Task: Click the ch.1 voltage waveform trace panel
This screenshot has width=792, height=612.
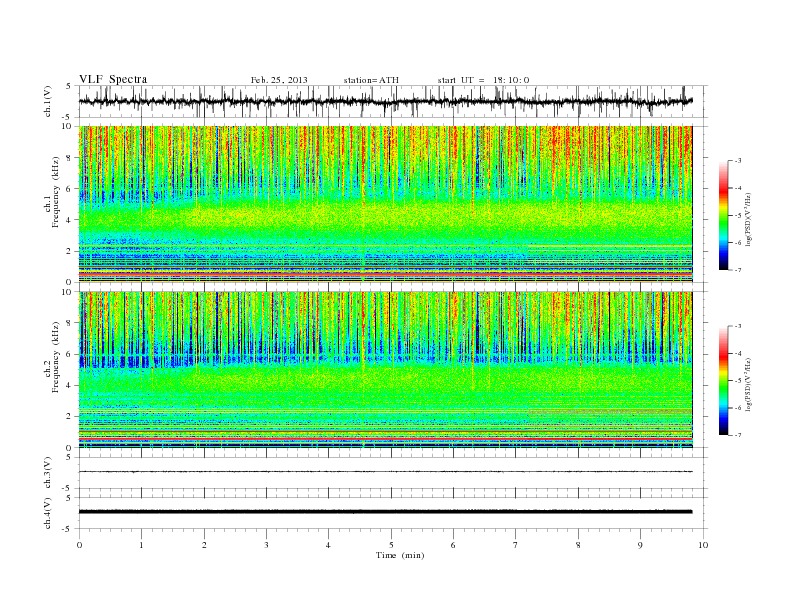Action: (393, 101)
